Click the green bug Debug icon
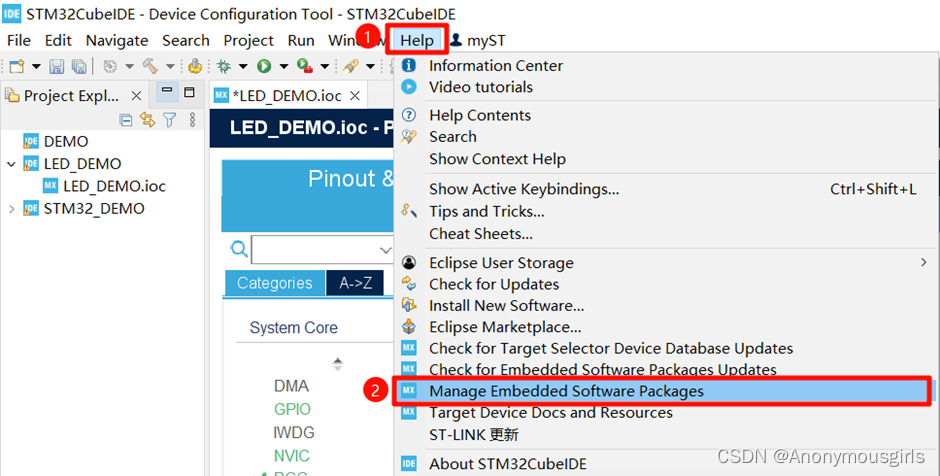 (224, 66)
